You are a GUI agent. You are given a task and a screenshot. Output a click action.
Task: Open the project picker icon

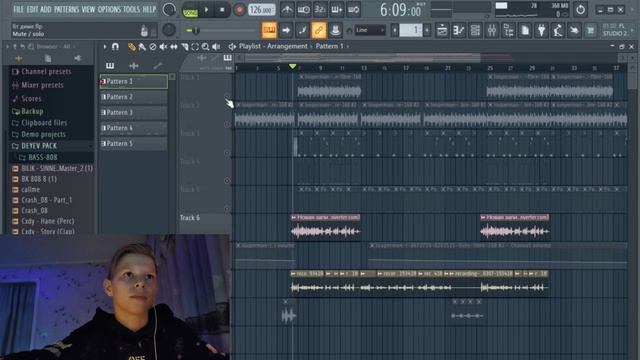click(525, 30)
